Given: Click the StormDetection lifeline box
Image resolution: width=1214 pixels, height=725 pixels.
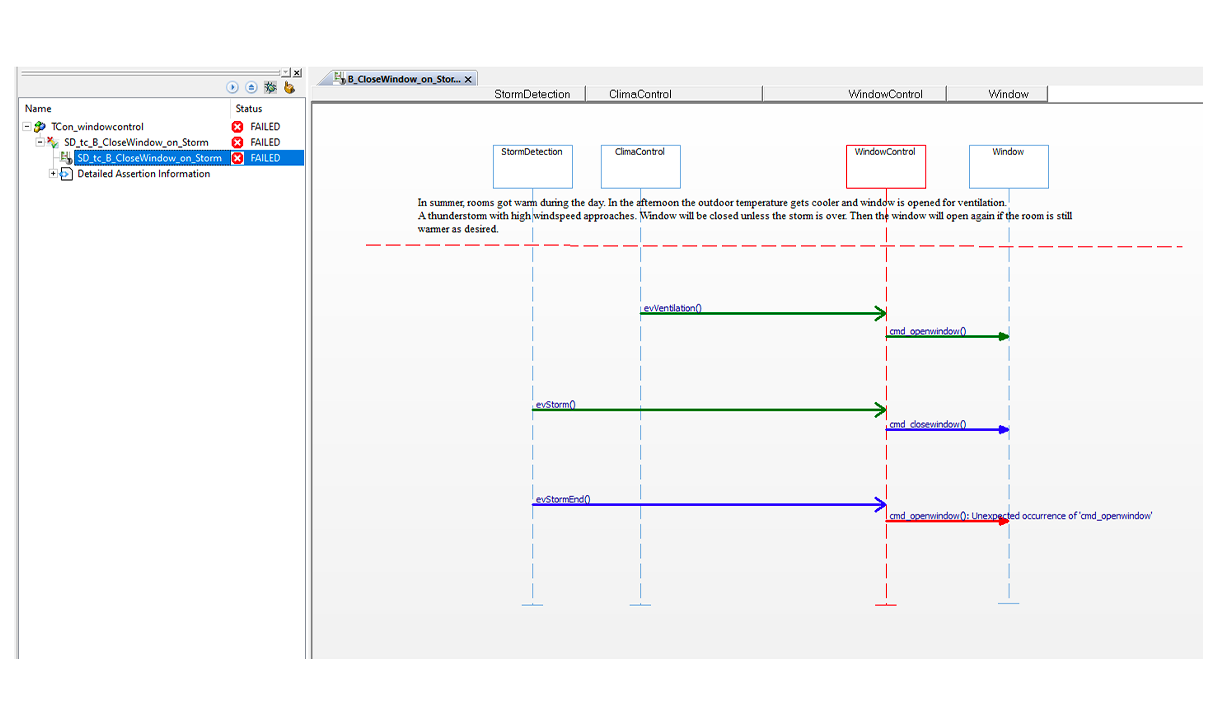Looking at the screenshot, I should 533,167.
